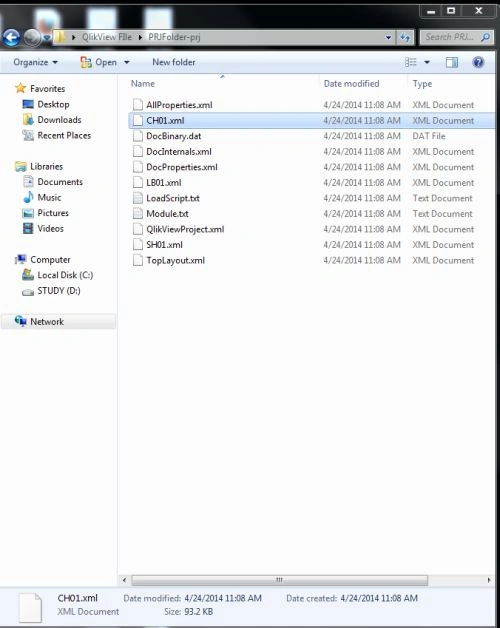
Task: Click the Date modified value in details pane
Action: tap(223, 598)
